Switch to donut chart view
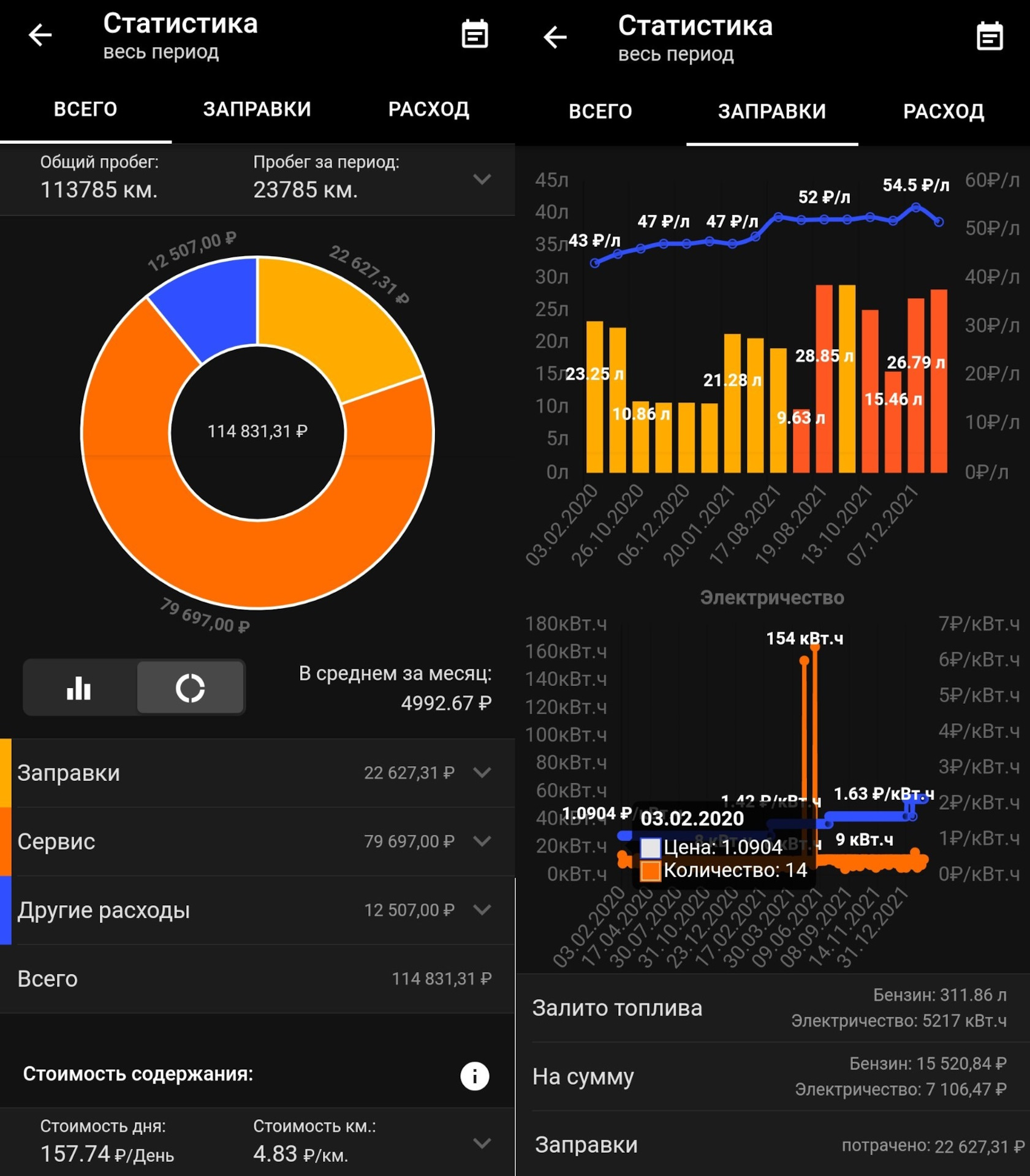The width and height of the screenshot is (1030, 1176). pyautogui.click(x=191, y=687)
